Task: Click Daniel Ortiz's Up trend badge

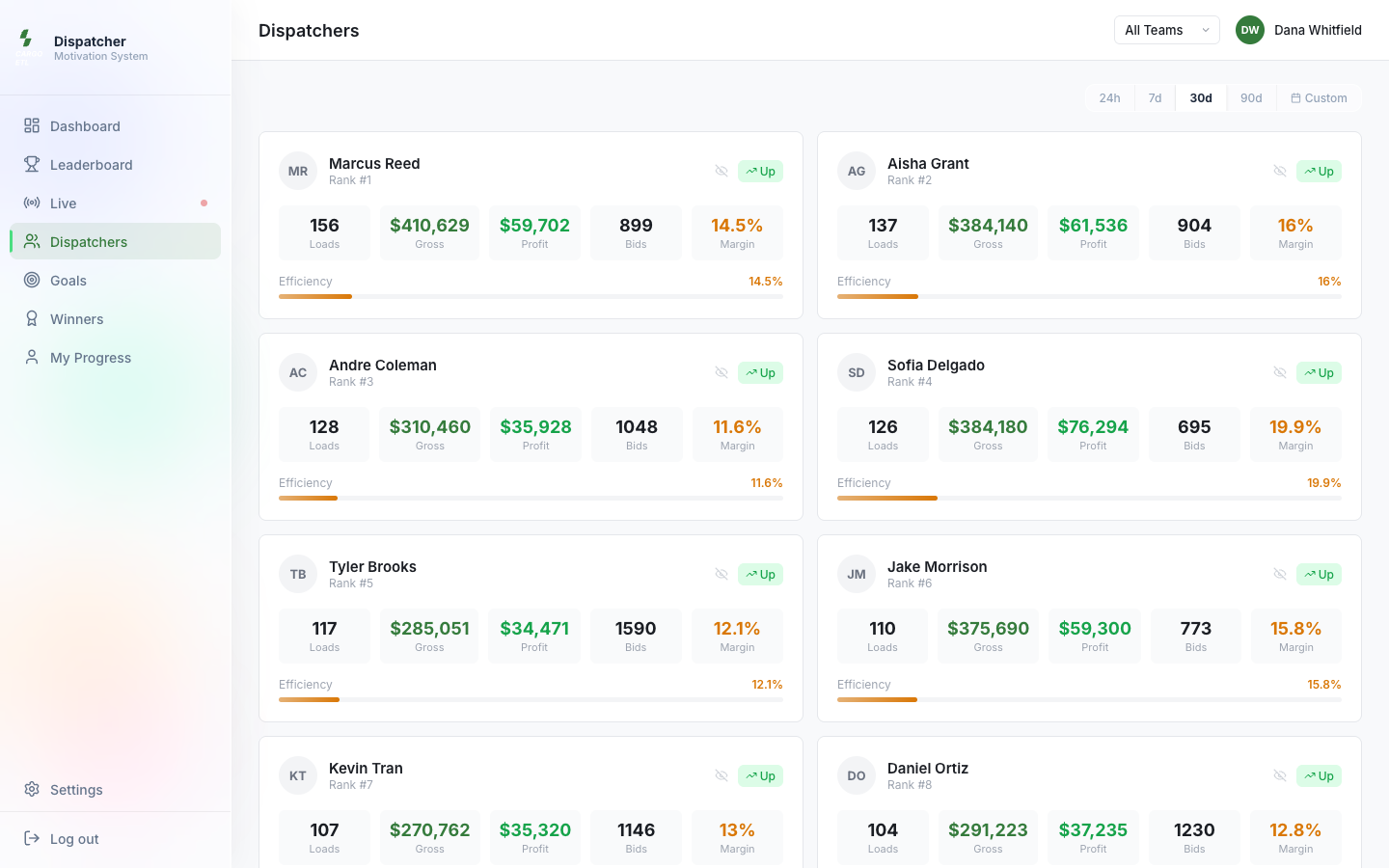Action: (1319, 775)
